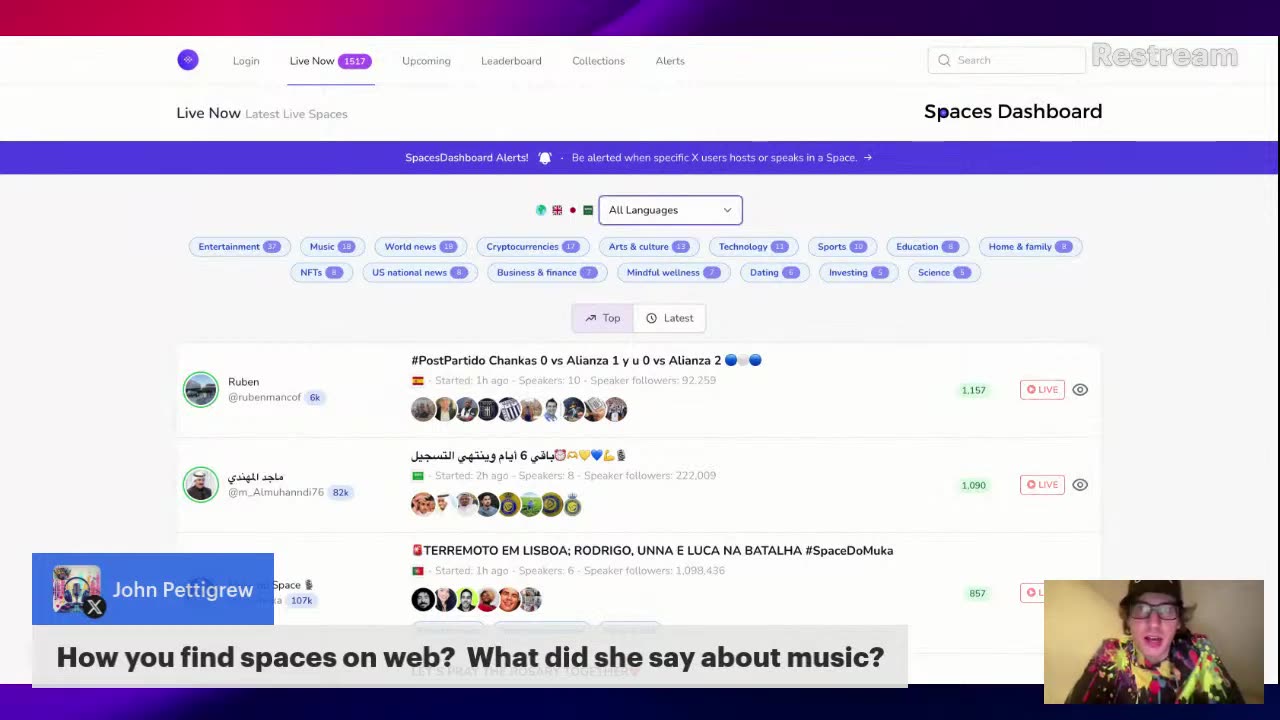Image resolution: width=1280 pixels, height=720 pixels.
Task: Click the 1,157 listener count
Action: click(x=973, y=390)
